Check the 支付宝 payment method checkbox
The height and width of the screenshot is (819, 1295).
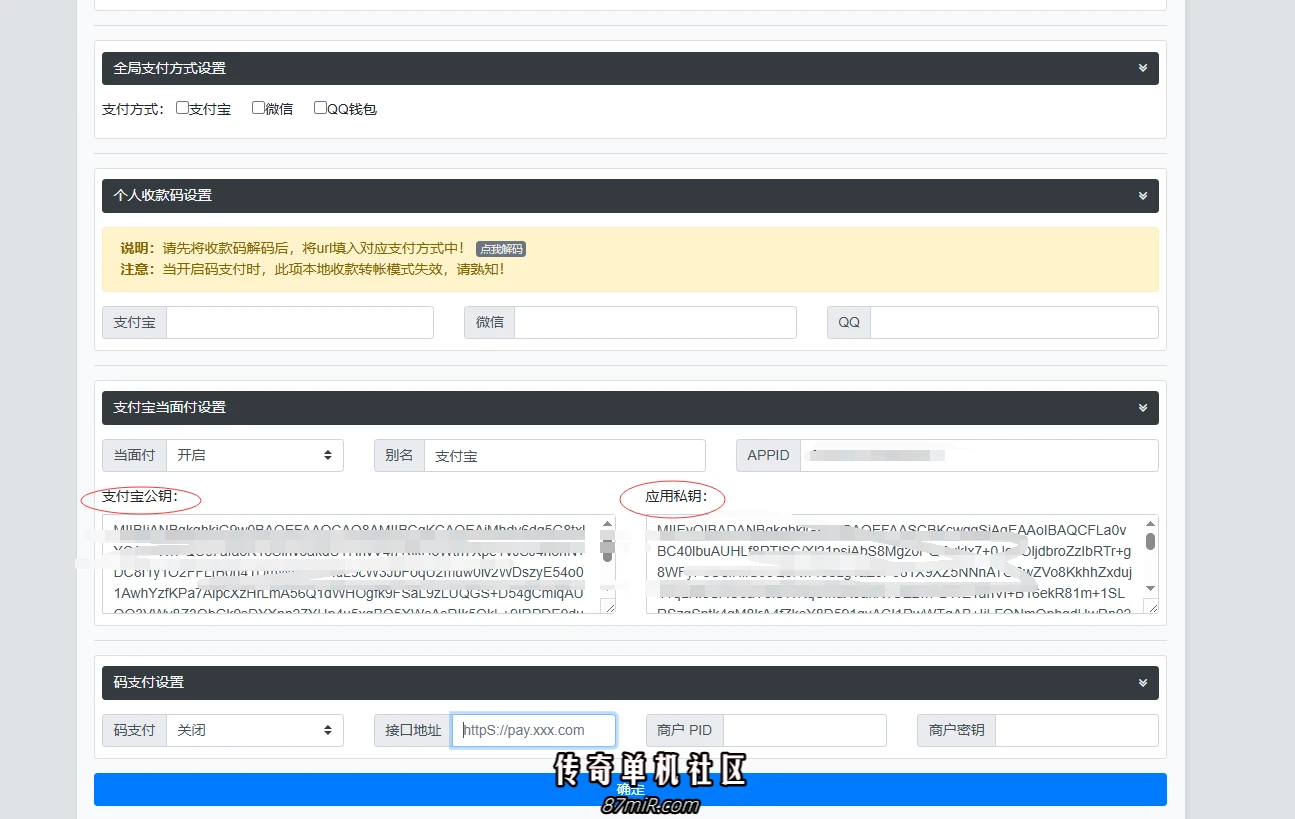(182, 108)
